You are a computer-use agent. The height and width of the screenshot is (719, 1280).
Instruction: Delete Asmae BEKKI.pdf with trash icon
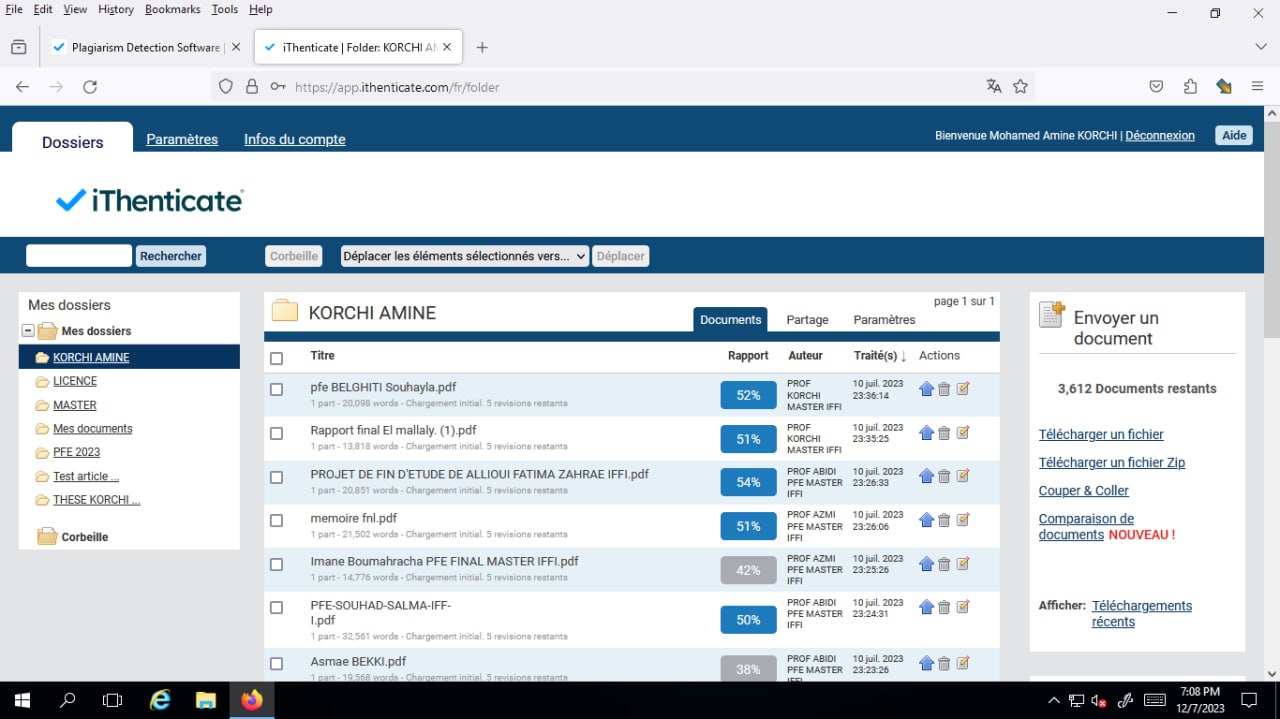[944, 663]
